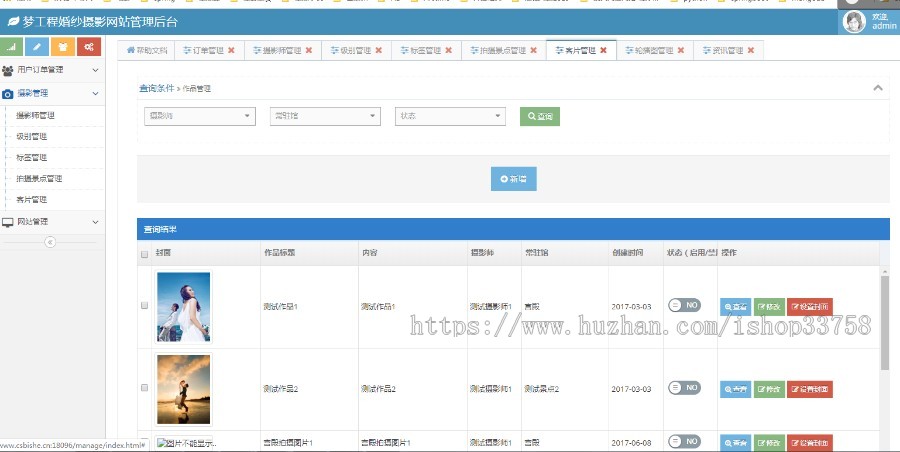Close the 标签管理 tab via its red X
Screen dimensions: 900x452
coord(448,51)
